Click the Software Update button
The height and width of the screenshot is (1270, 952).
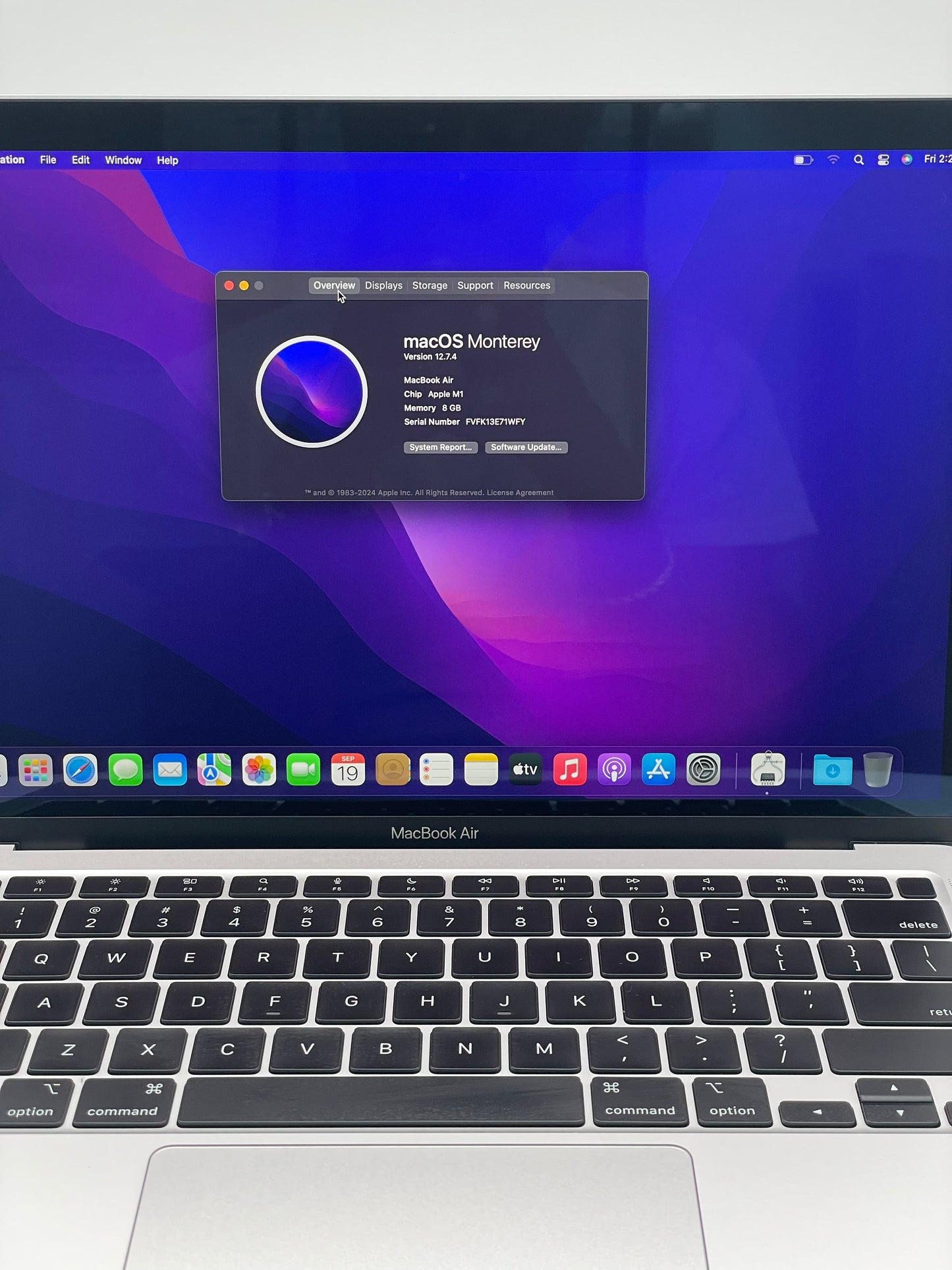pyautogui.click(x=526, y=447)
